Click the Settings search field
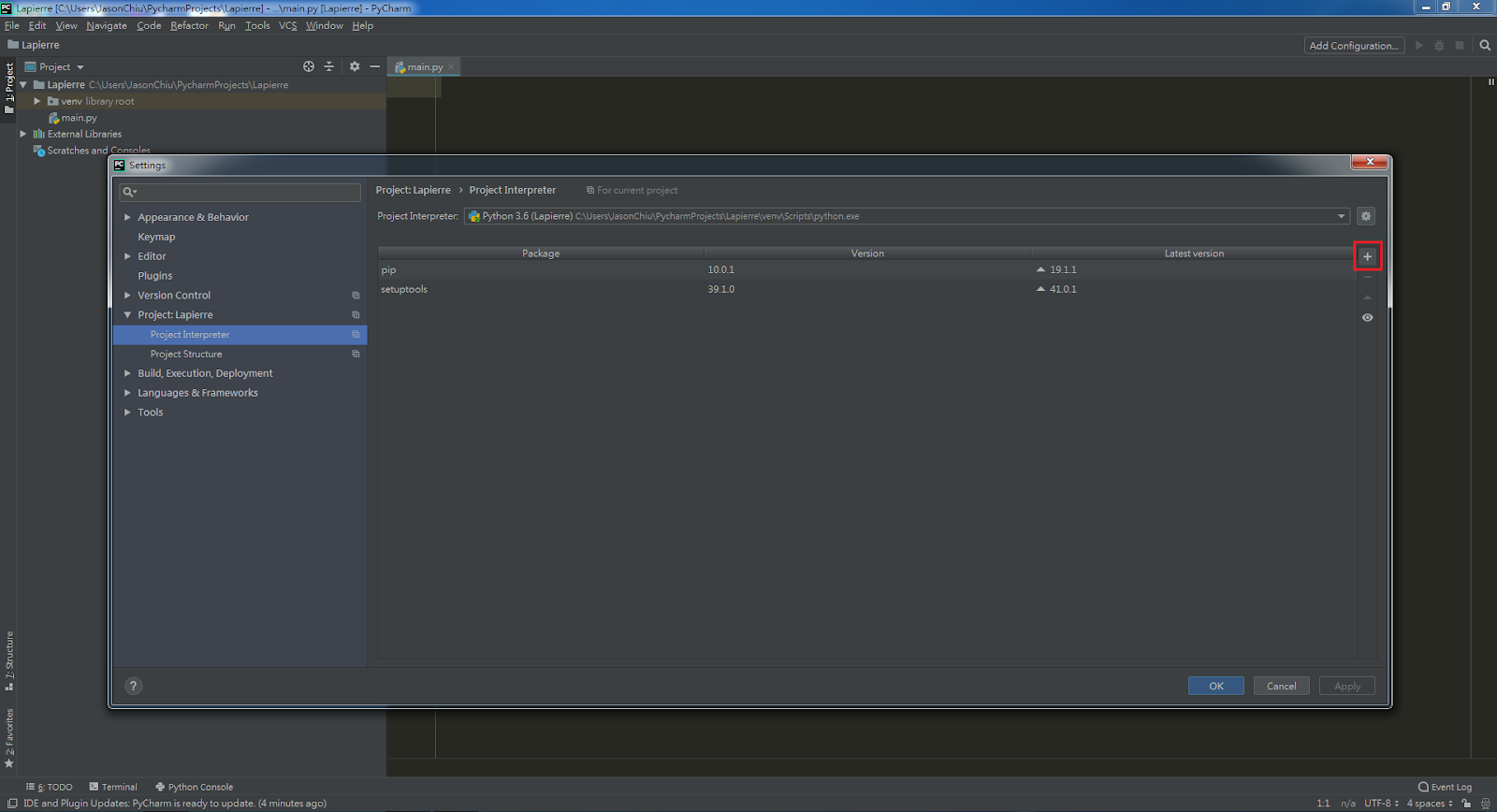Viewport: 1497px width, 812px height. coord(240,192)
